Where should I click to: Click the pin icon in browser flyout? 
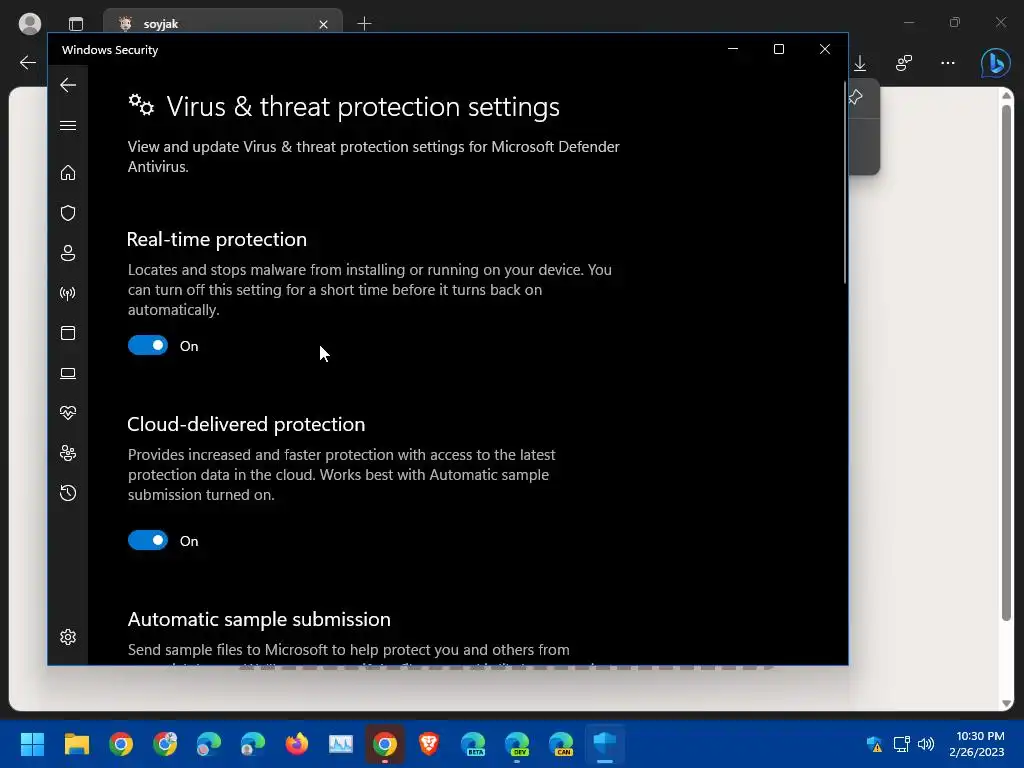(856, 97)
